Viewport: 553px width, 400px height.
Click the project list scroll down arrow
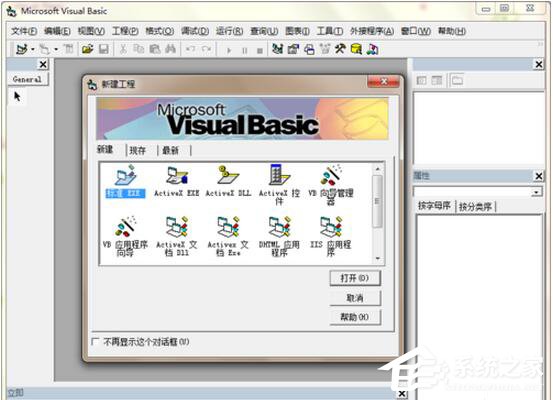377,259
